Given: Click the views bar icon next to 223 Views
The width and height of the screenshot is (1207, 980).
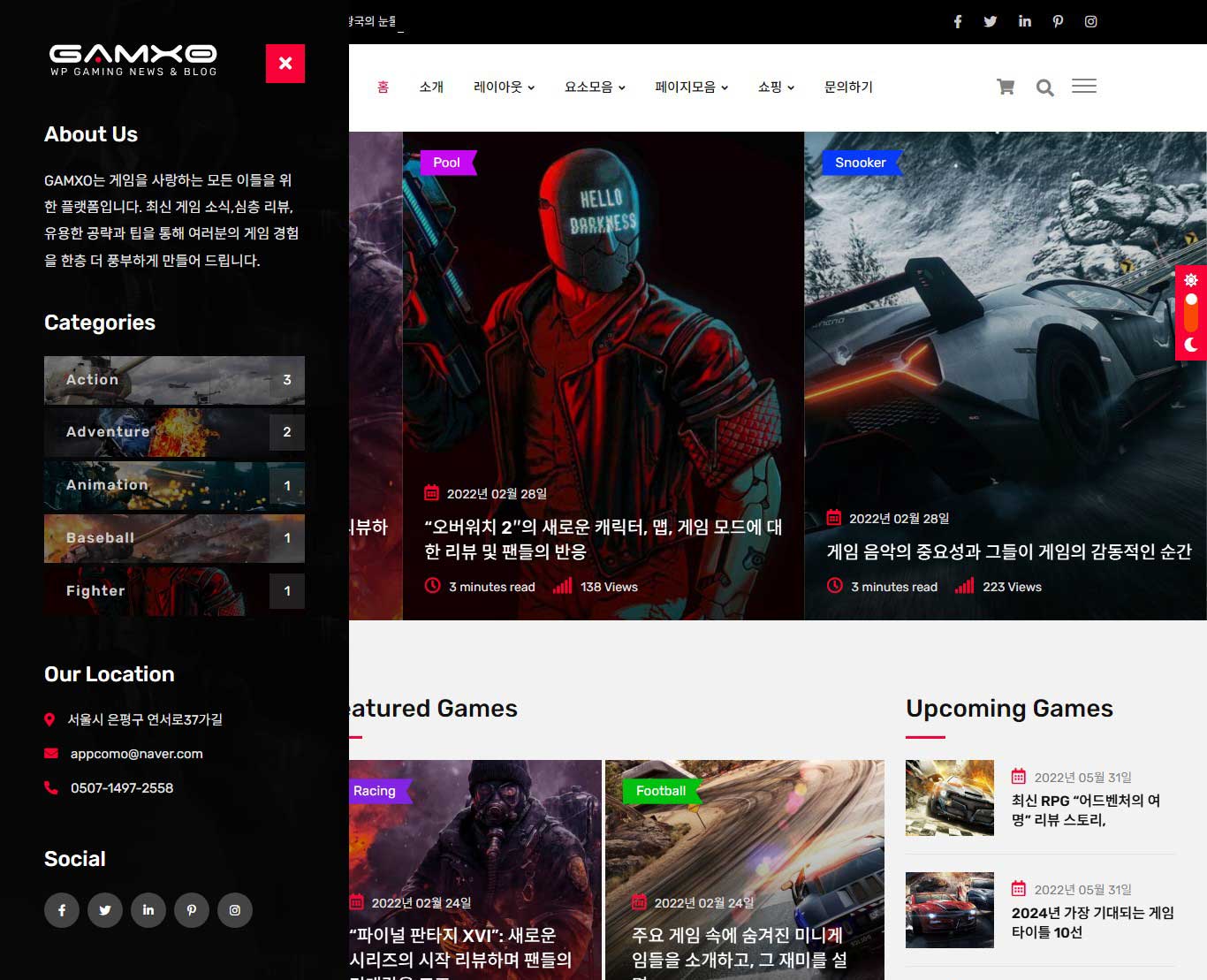Looking at the screenshot, I should (x=964, y=585).
